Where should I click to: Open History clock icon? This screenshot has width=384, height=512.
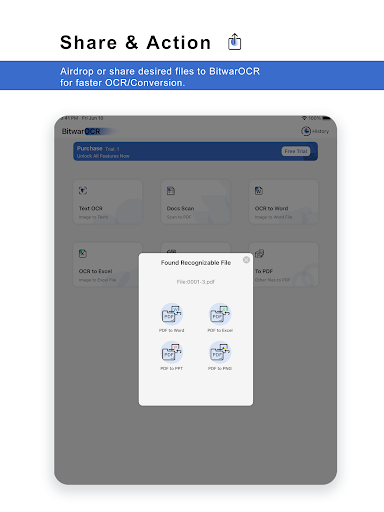pos(306,131)
